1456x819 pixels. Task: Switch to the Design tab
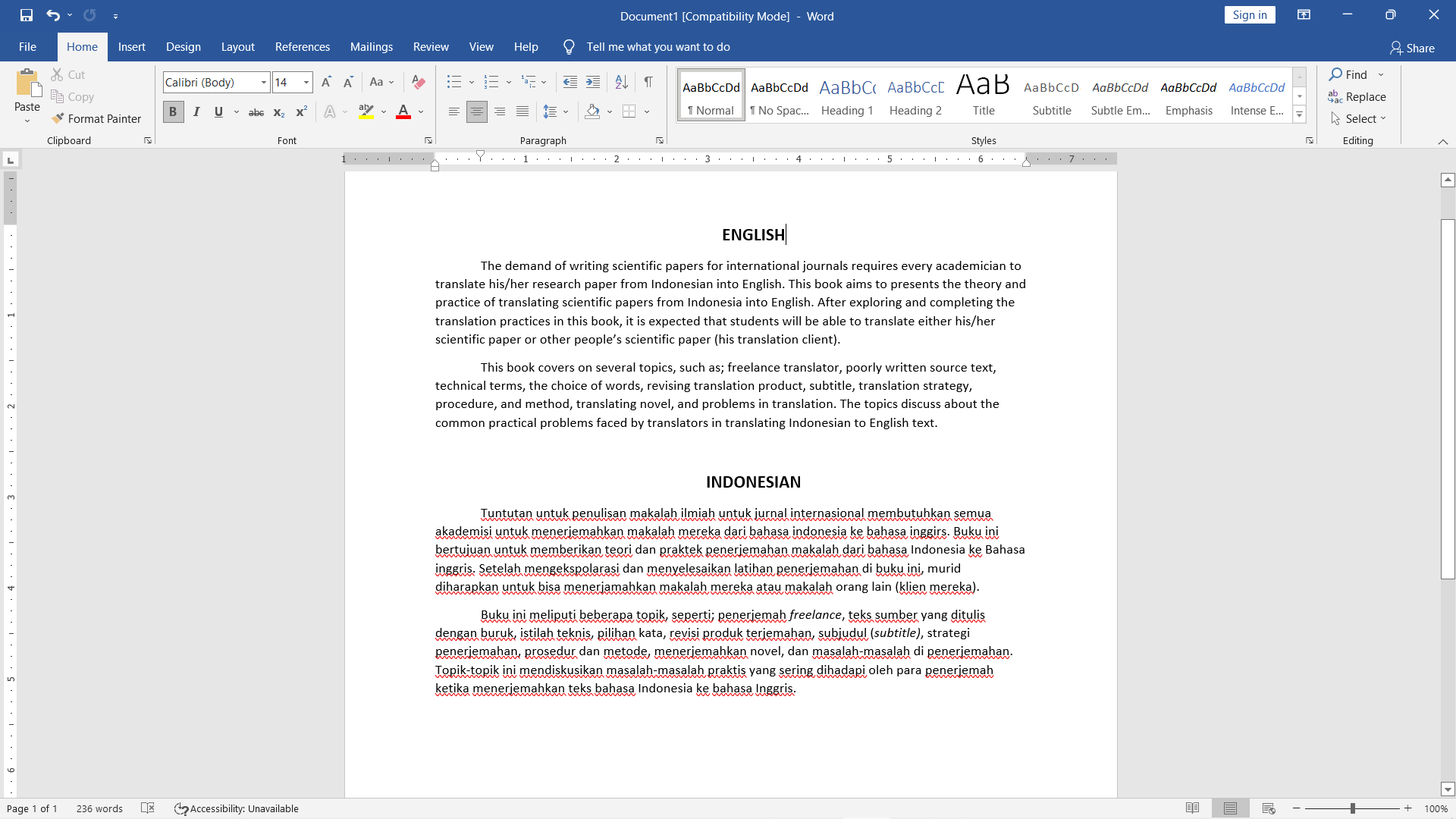[x=184, y=47]
